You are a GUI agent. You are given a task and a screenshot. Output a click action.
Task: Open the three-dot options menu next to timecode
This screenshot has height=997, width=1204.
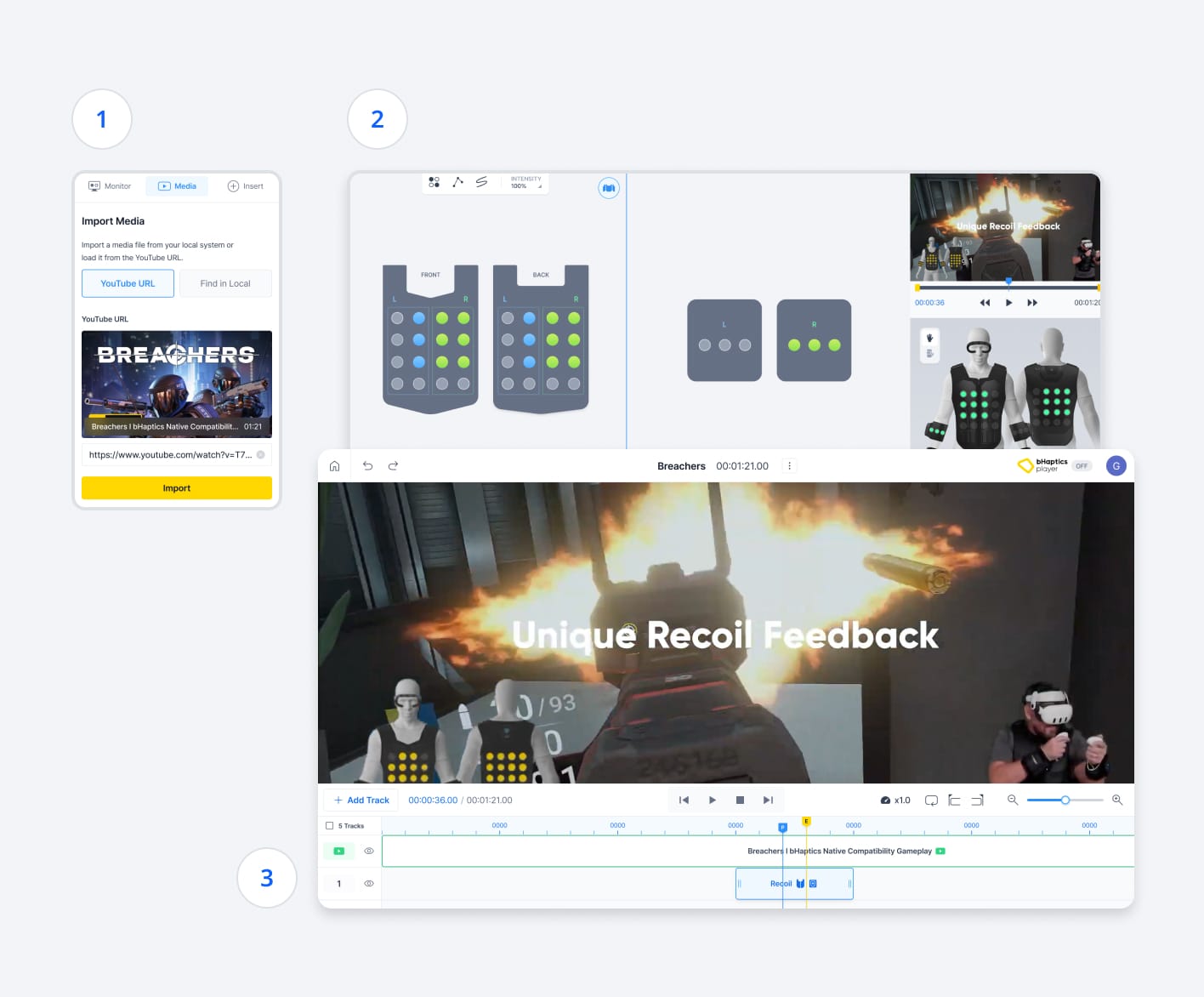pyautogui.click(x=789, y=465)
